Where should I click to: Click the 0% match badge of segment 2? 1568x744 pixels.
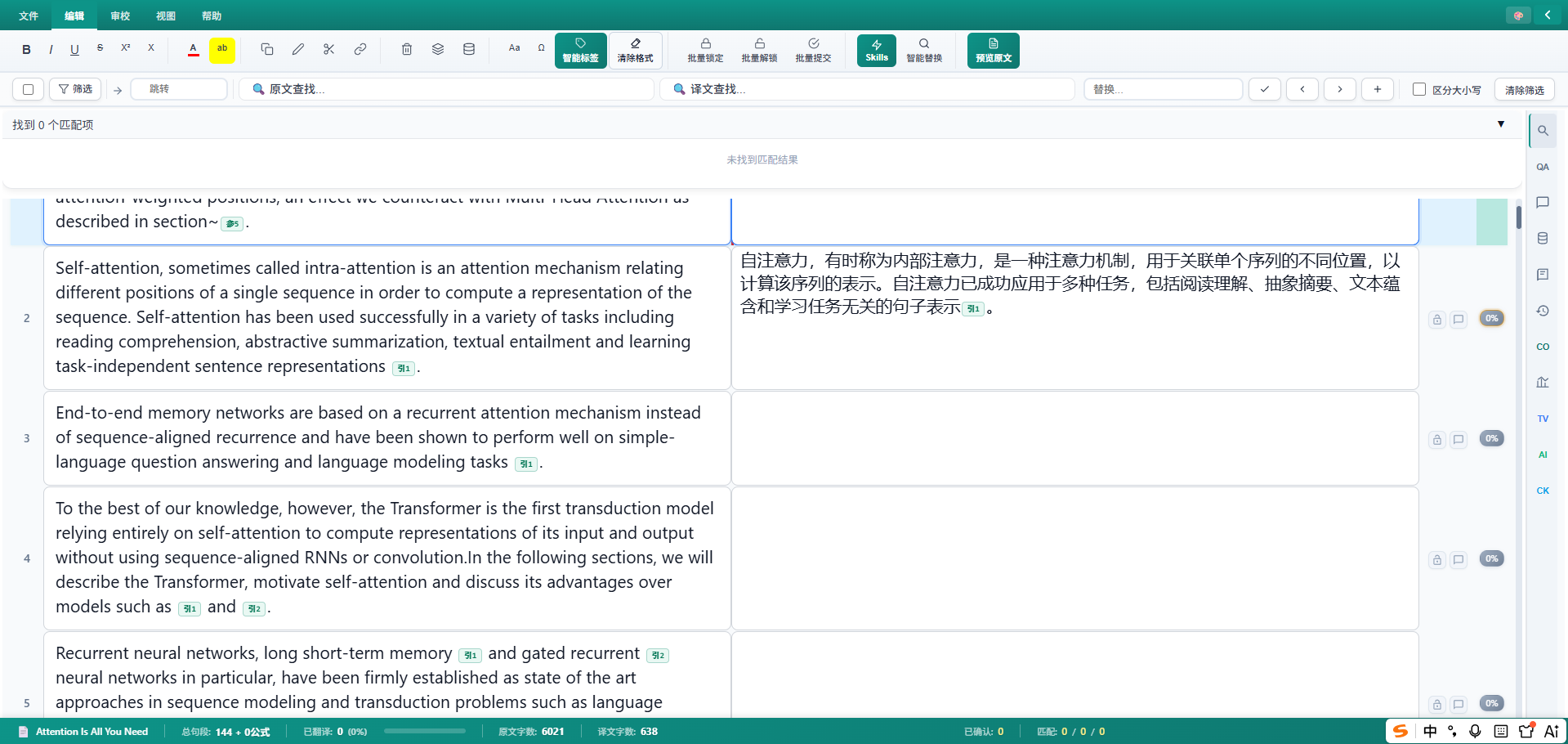[x=1492, y=318]
